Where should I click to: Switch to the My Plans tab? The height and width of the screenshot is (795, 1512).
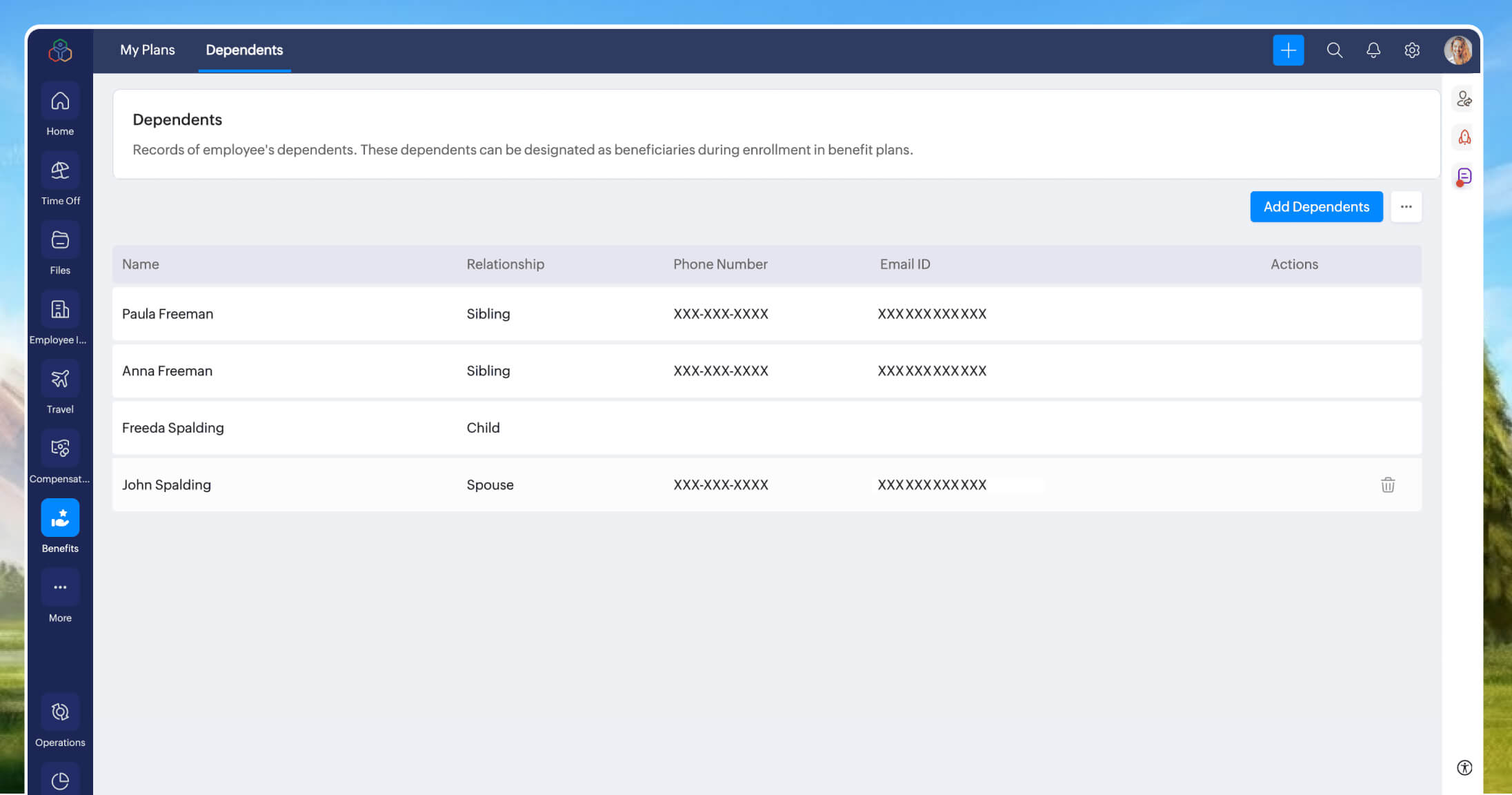click(x=148, y=50)
